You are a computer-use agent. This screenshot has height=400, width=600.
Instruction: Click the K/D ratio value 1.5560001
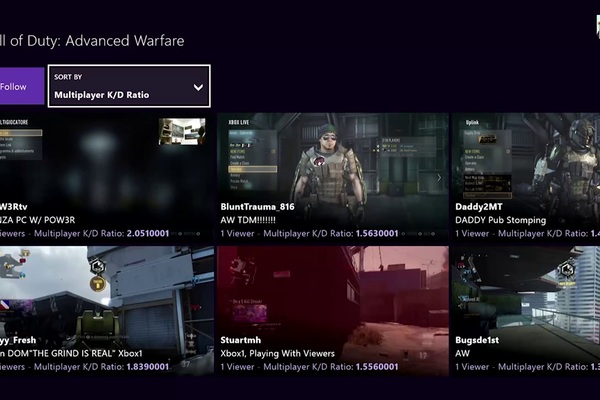377,367
